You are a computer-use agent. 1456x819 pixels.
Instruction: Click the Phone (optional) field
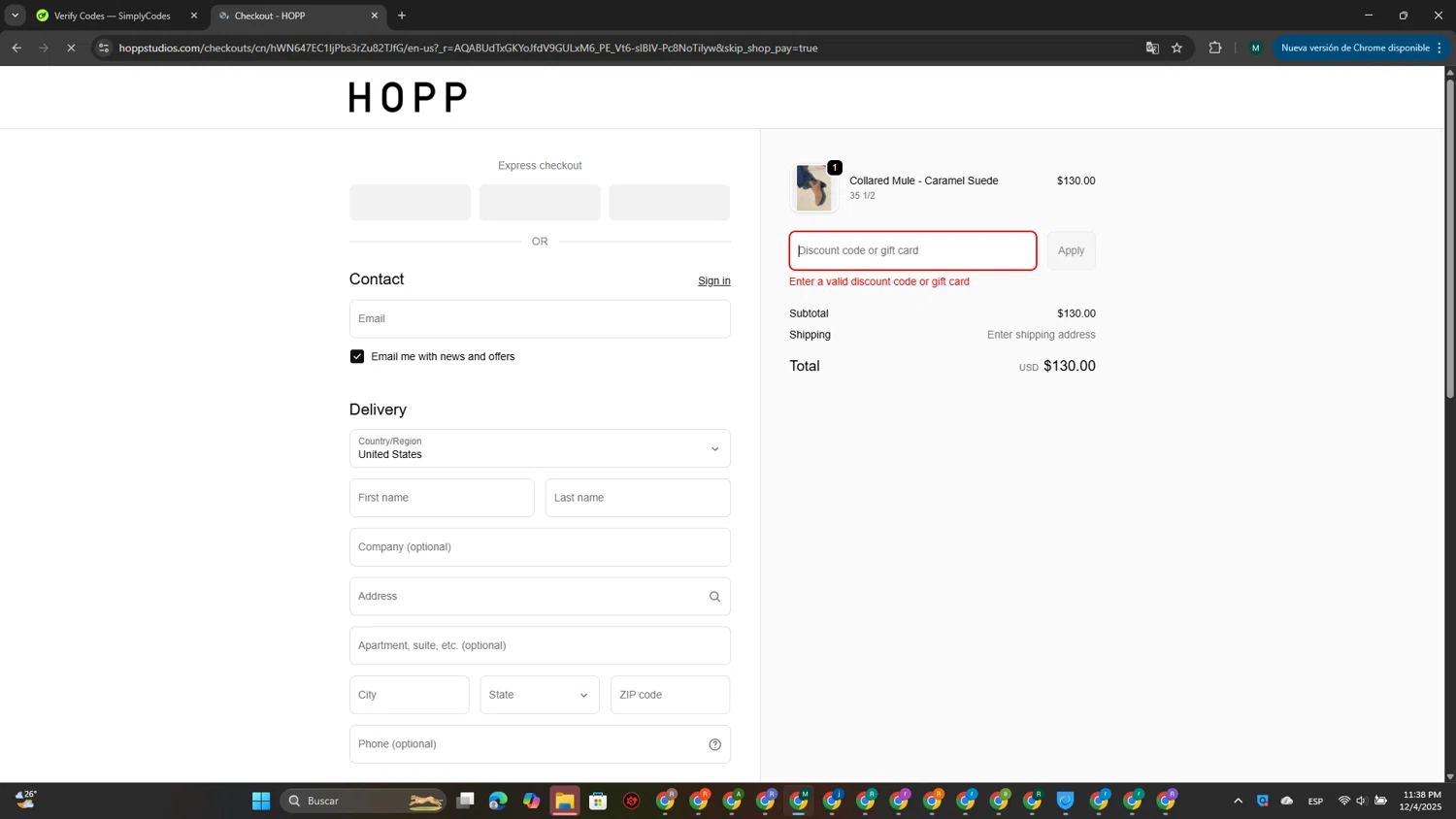click(540, 744)
